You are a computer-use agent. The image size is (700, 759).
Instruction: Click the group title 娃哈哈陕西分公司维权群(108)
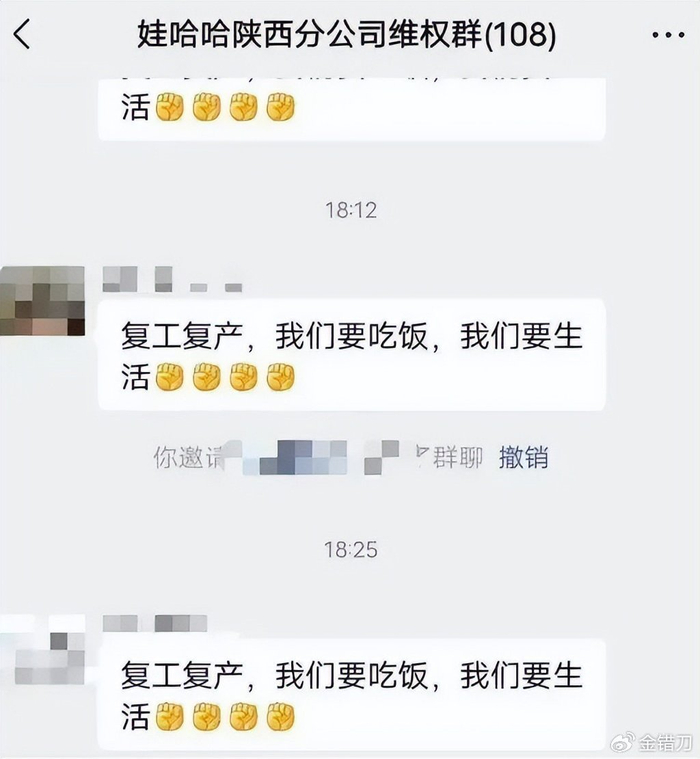pos(347,35)
